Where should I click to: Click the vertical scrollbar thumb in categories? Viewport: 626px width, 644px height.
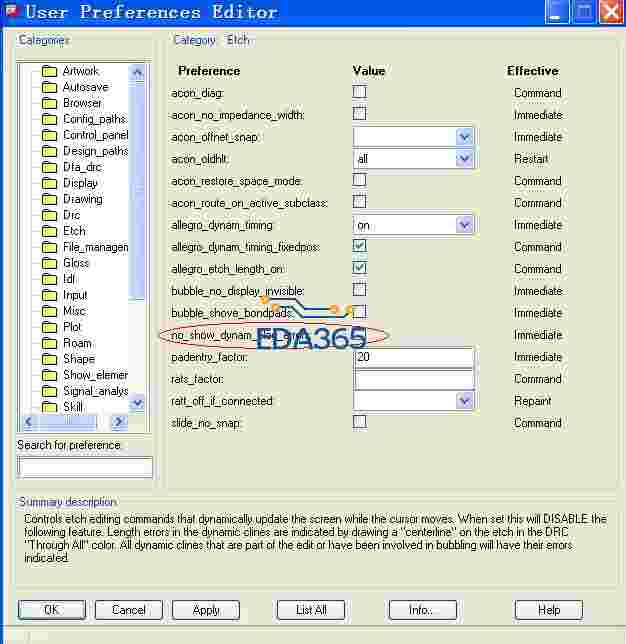pyautogui.click(x=137, y=190)
